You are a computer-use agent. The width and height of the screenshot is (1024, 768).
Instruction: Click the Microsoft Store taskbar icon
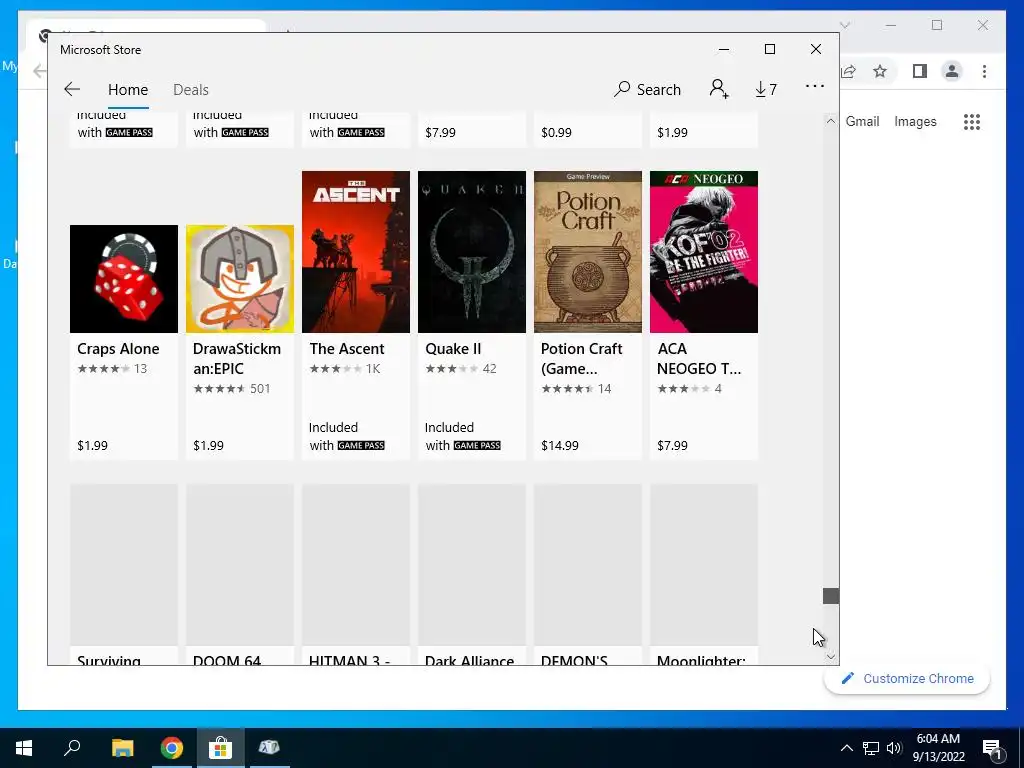point(221,748)
